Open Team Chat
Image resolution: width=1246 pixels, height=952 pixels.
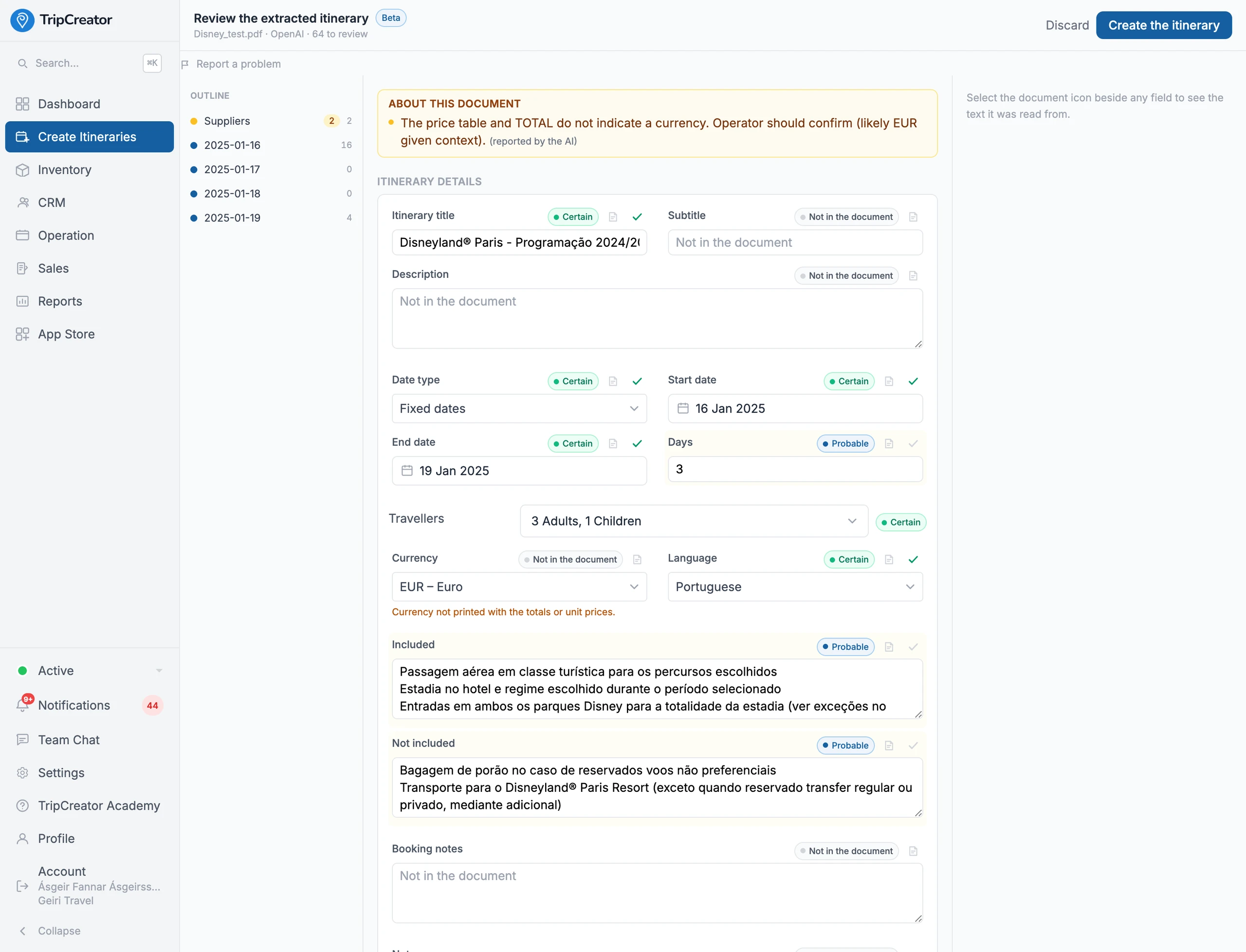pyautogui.click(x=90, y=740)
